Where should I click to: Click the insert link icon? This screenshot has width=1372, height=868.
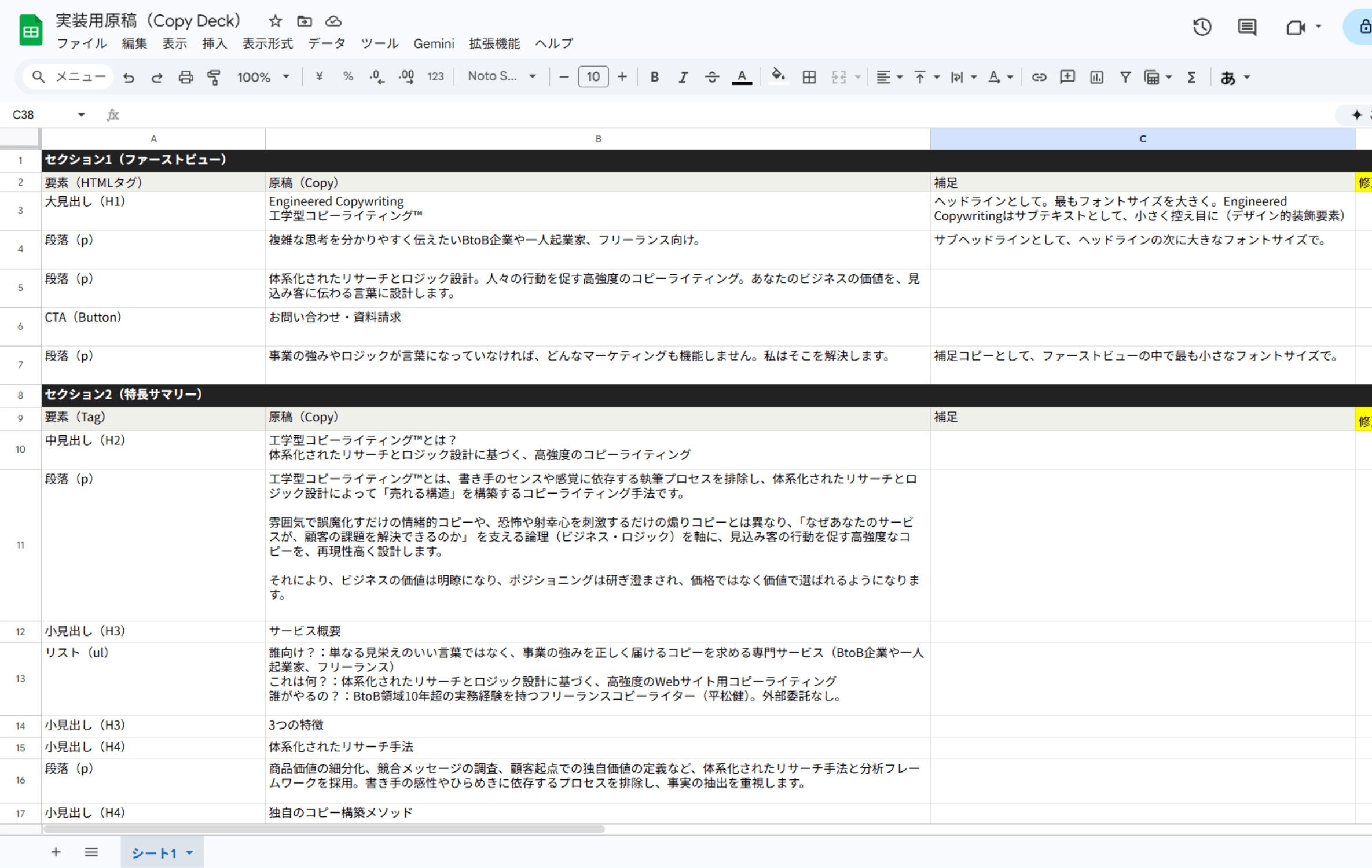pyautogui.click(x=1039, y=77)
